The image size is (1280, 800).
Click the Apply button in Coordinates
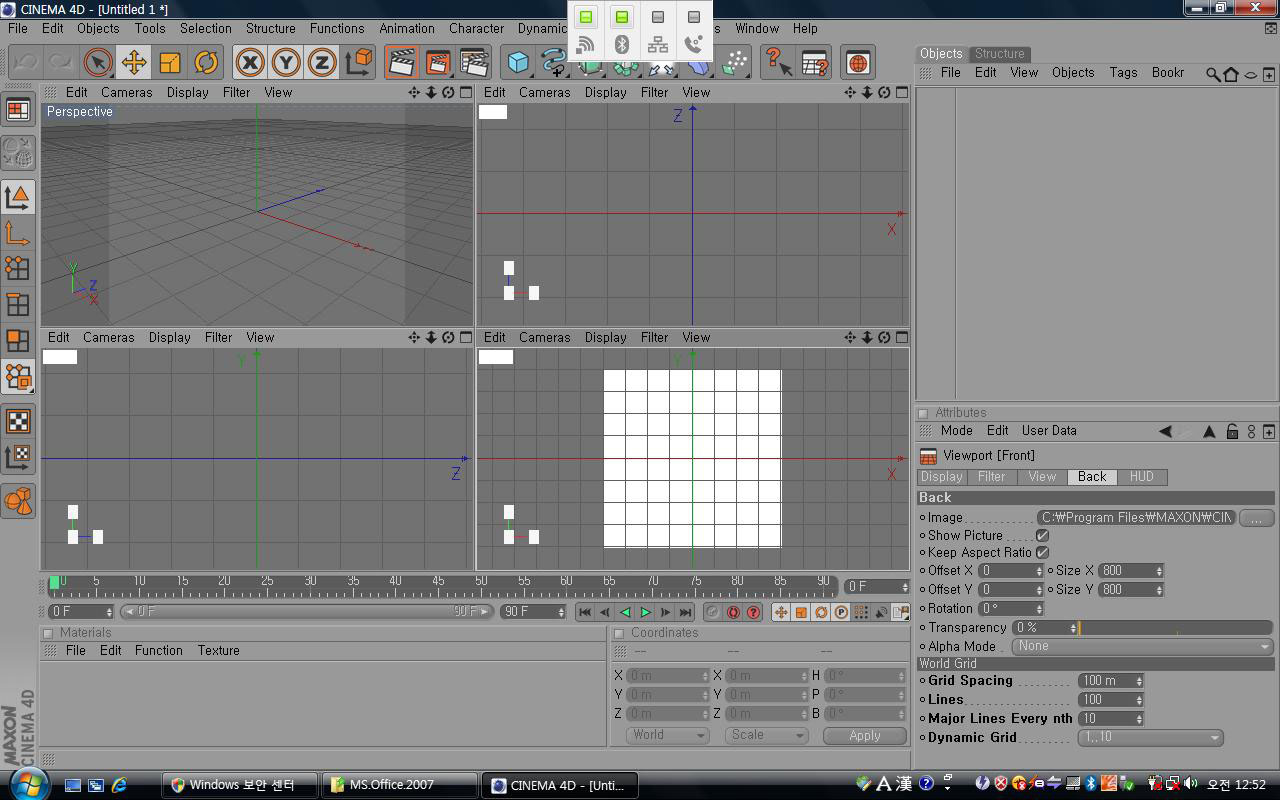[x=865, y=735]
